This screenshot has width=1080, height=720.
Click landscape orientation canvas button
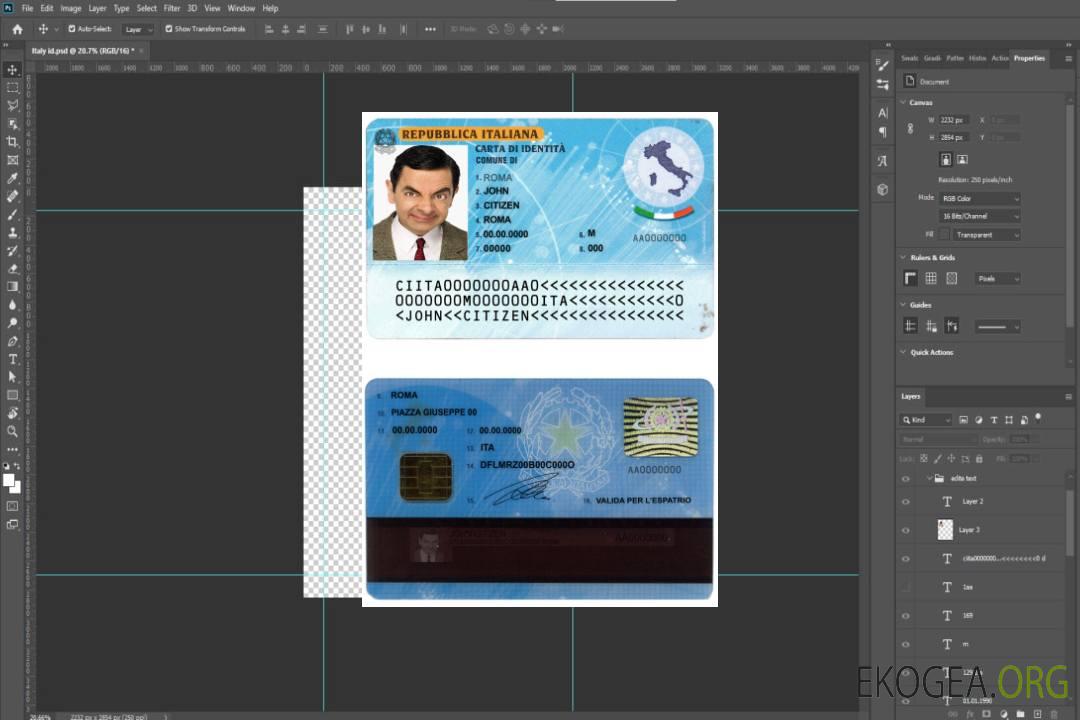click(962, 160)
